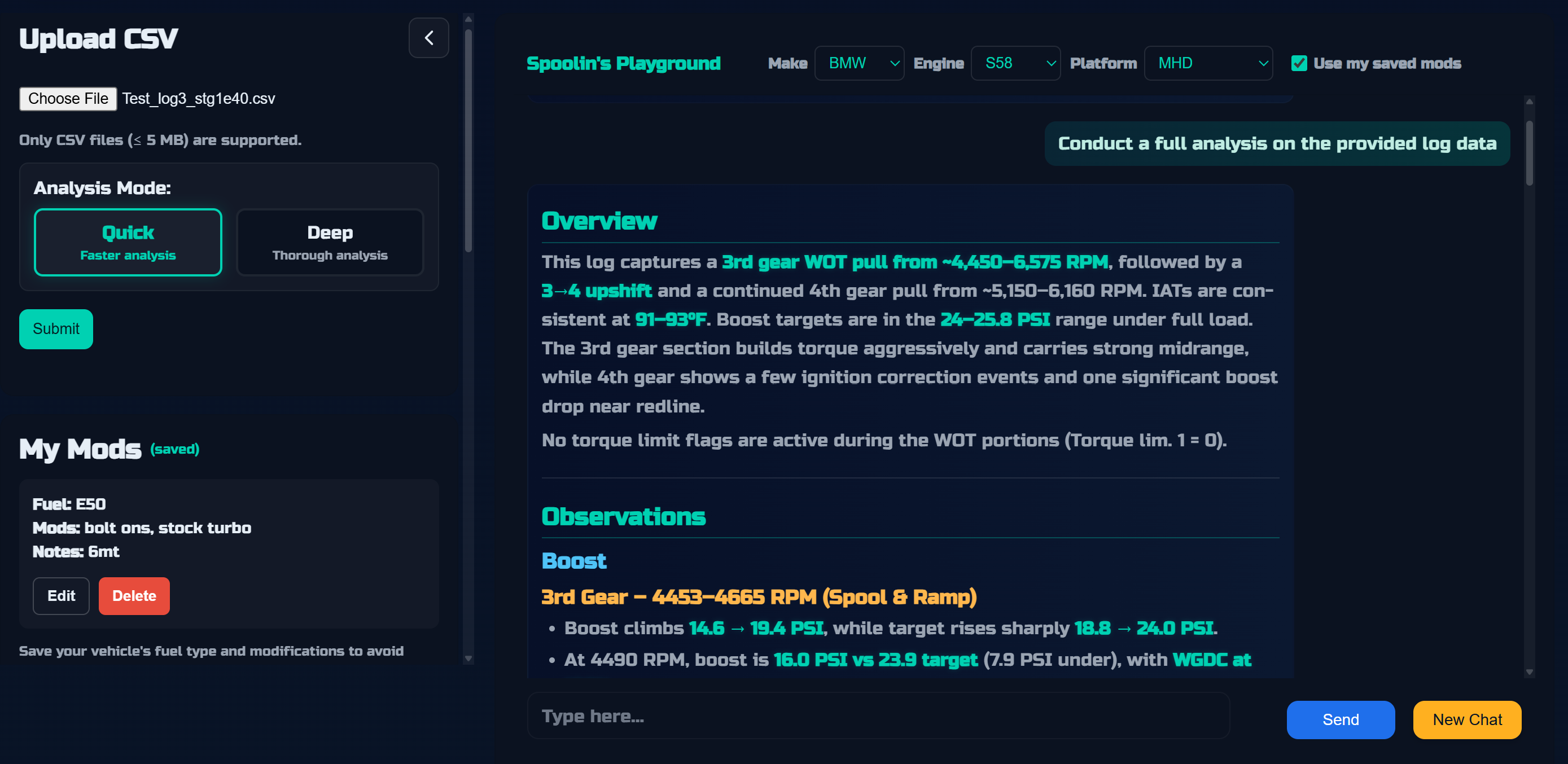
Task: Delete the saved mods entry
Action: [x=134, y=596]
